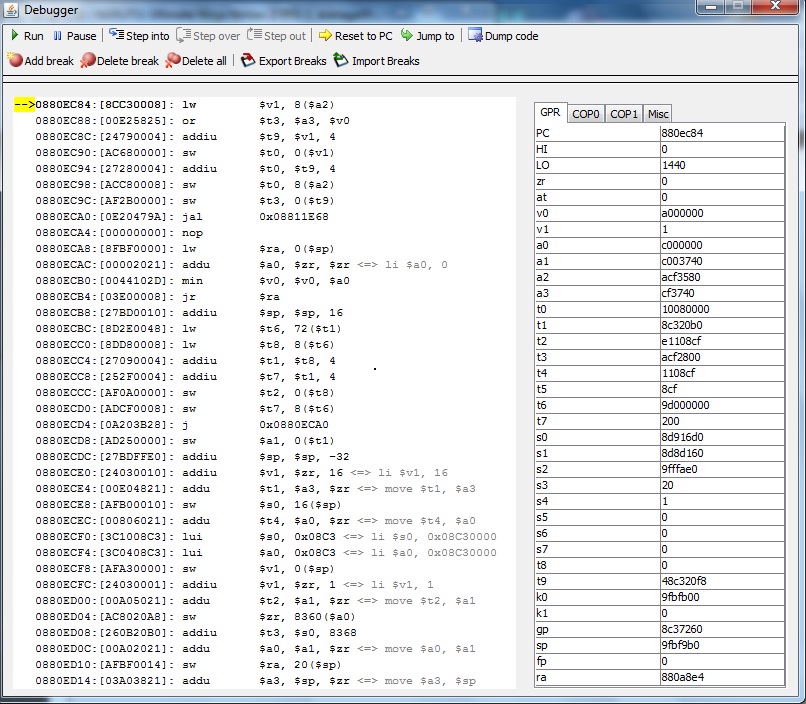Click the Step into icon
806x704 pixels.
117,35
